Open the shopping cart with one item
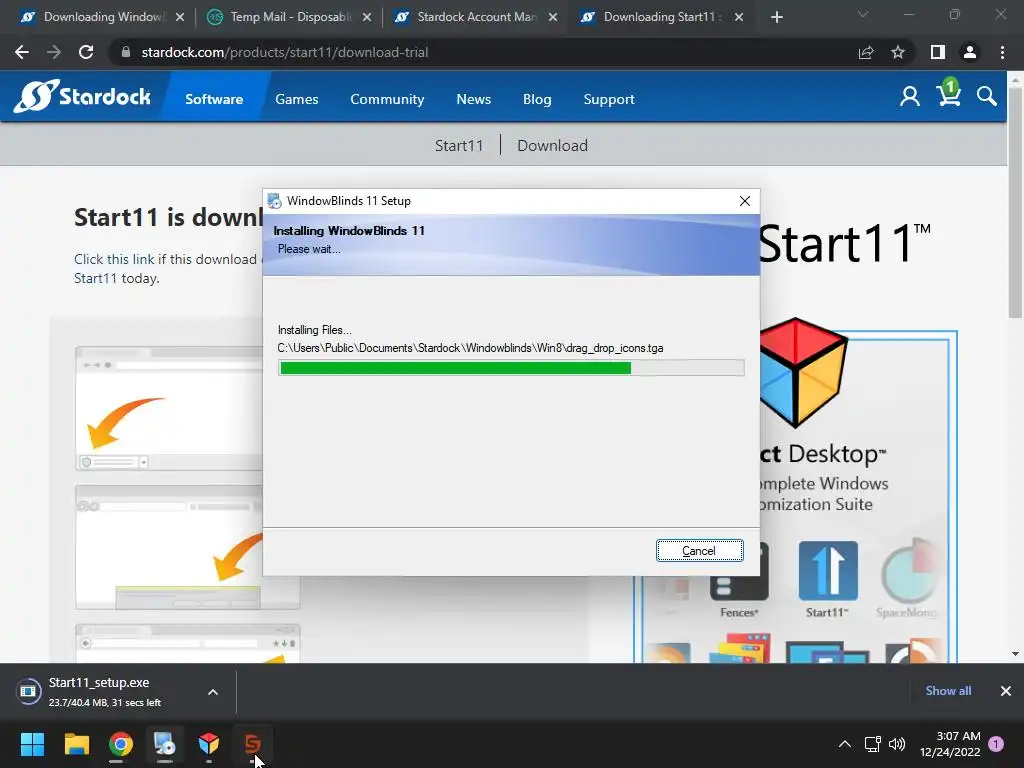The image size is (1024, 768). click(x=948, y=93)
